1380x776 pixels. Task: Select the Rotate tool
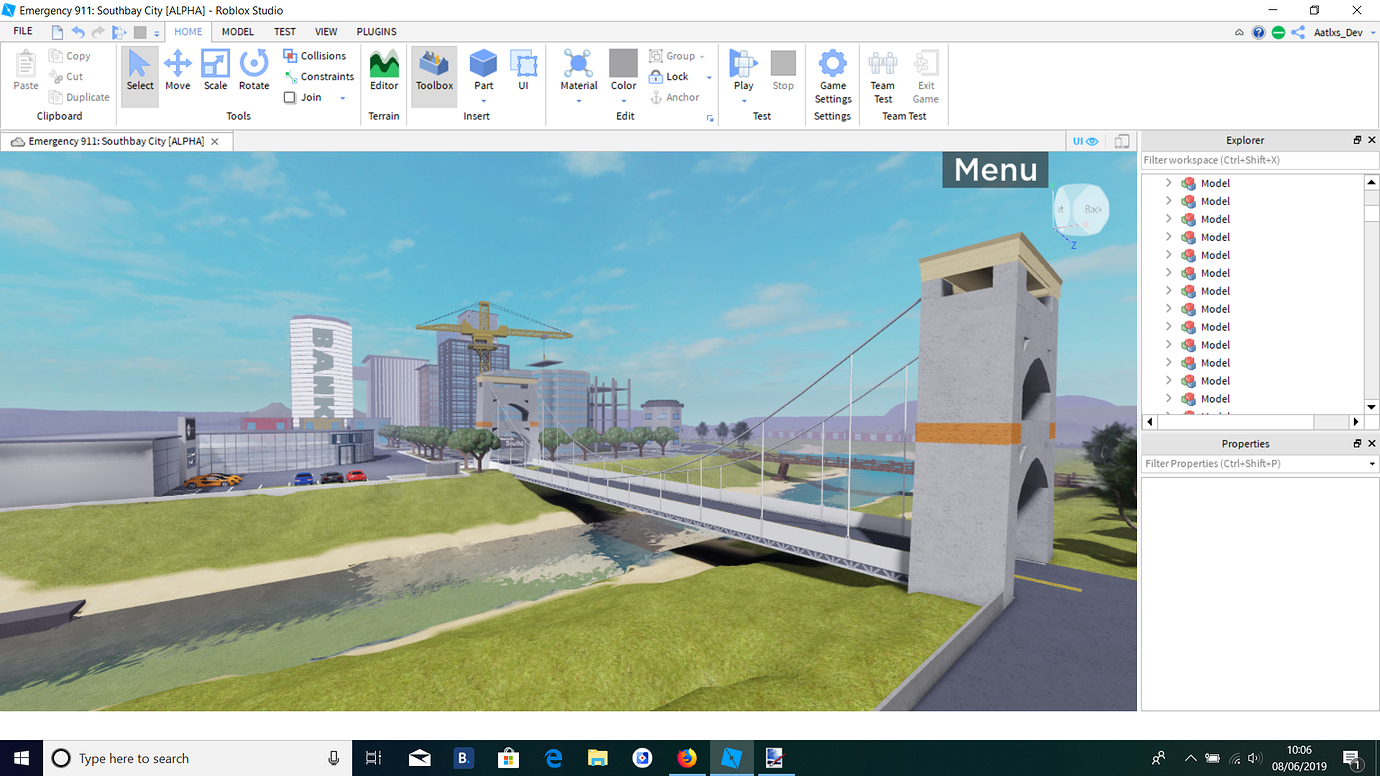pyautogui.click(x=254, y=73)
